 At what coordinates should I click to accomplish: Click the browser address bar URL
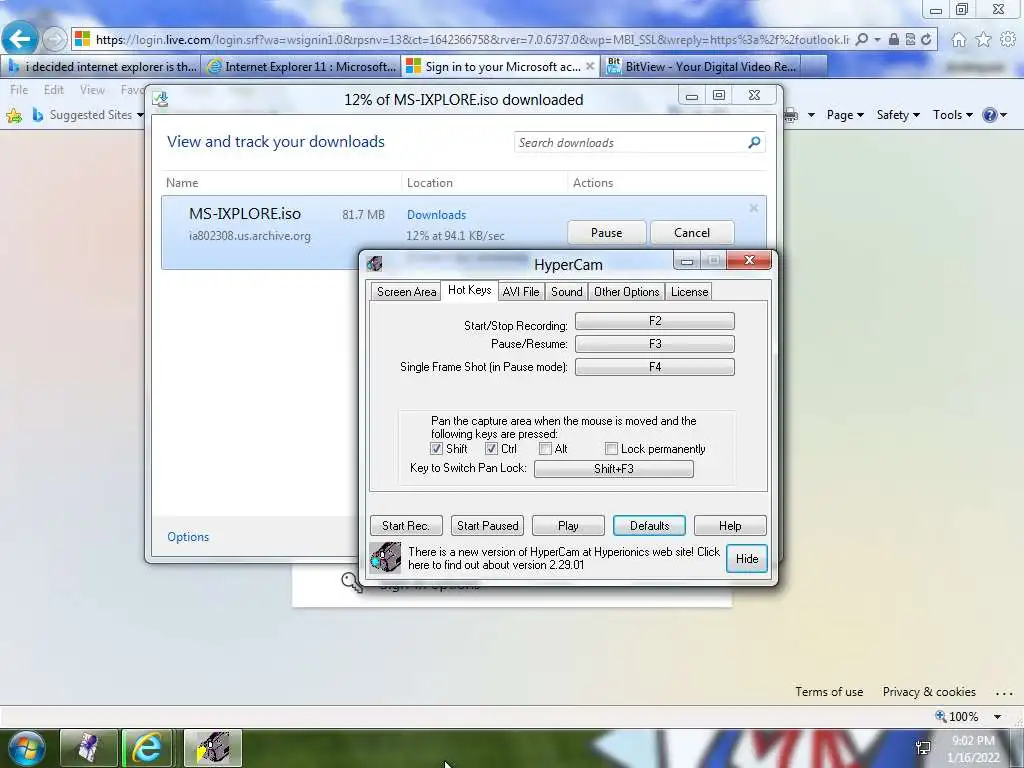[x=472, y=40]
